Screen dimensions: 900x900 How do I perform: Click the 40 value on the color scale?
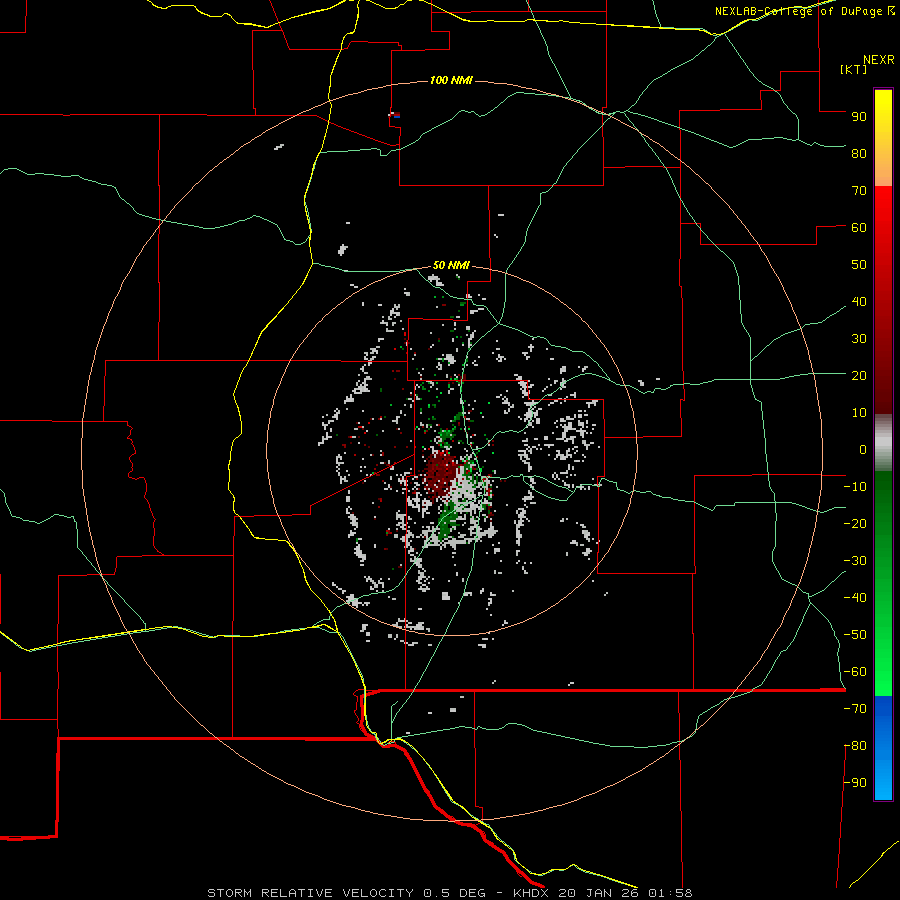(859, 301)
